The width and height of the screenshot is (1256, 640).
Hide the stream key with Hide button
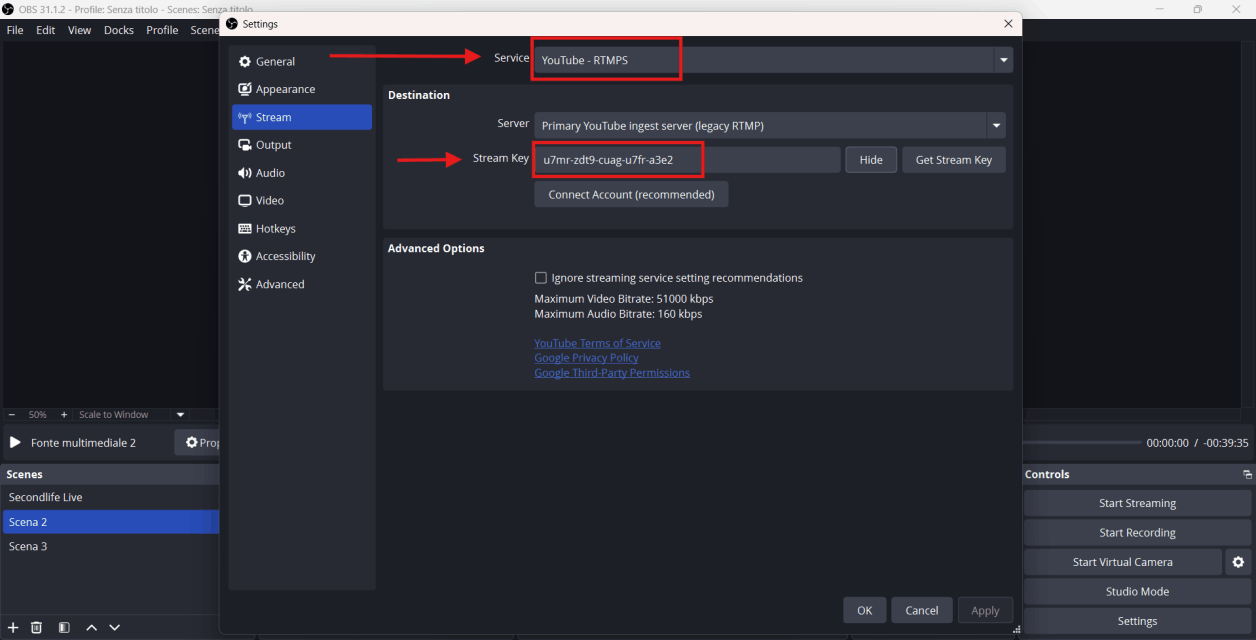pyautogui.click(x=871, y=160)
